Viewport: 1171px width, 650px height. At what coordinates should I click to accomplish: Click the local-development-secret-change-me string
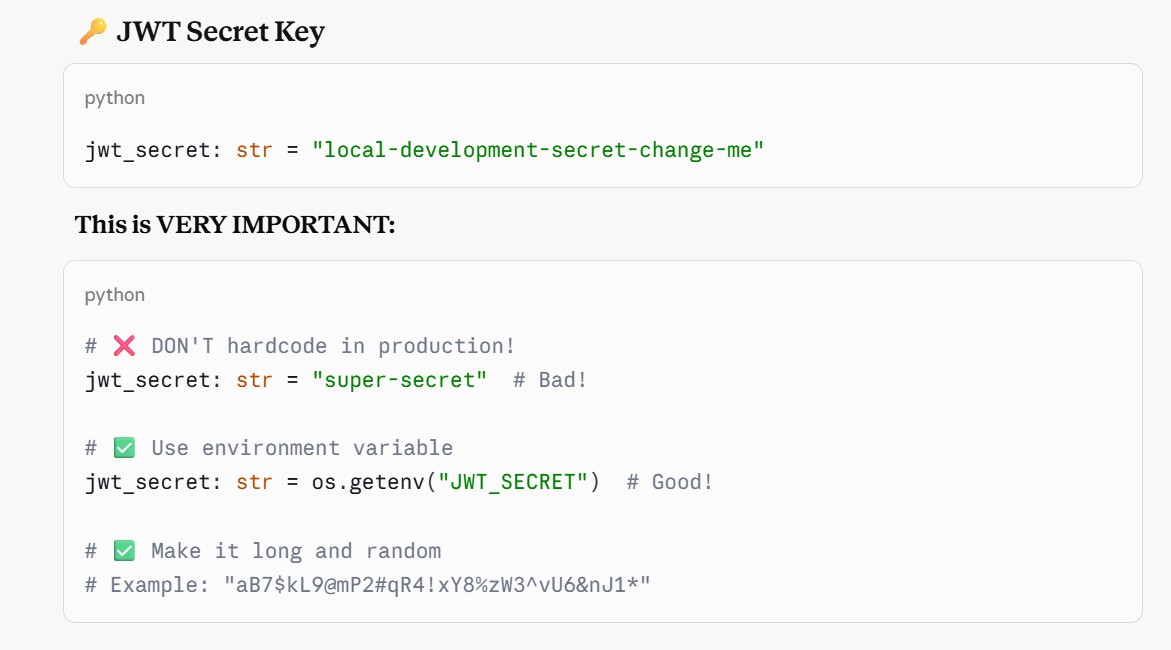pos(538,150)
